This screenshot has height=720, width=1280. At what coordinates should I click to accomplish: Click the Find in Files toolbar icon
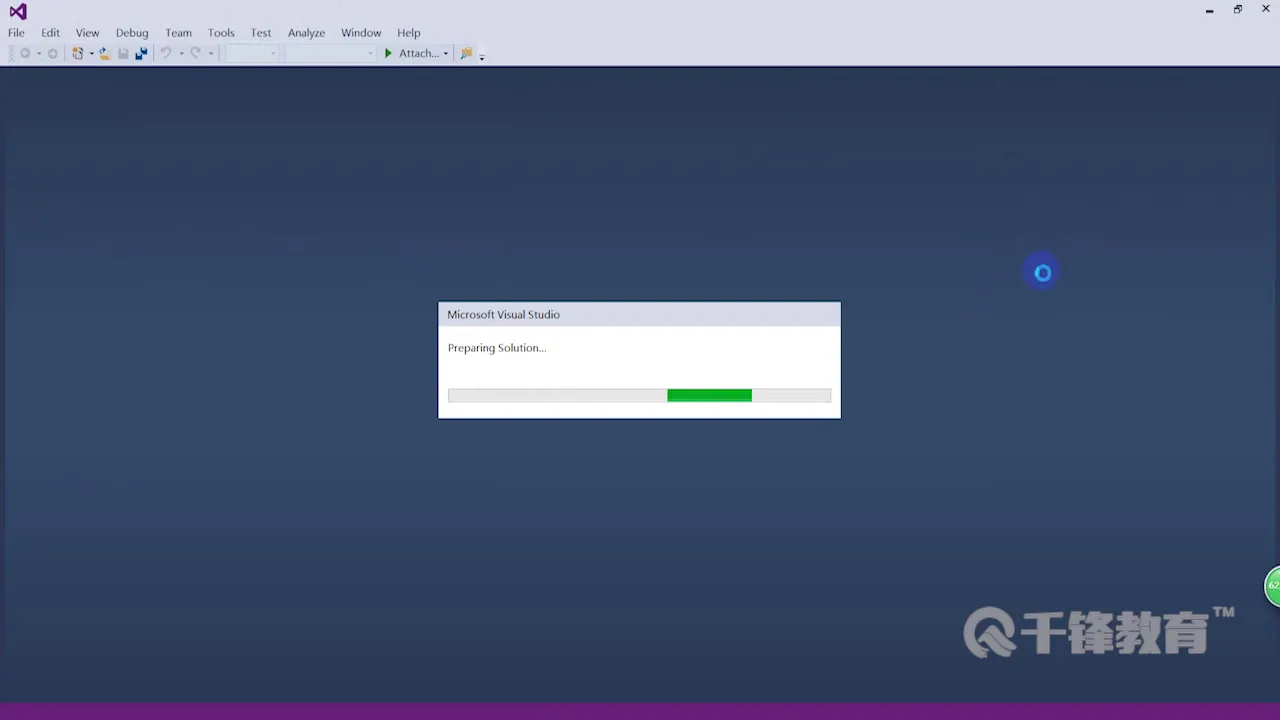tap(466, 54)
